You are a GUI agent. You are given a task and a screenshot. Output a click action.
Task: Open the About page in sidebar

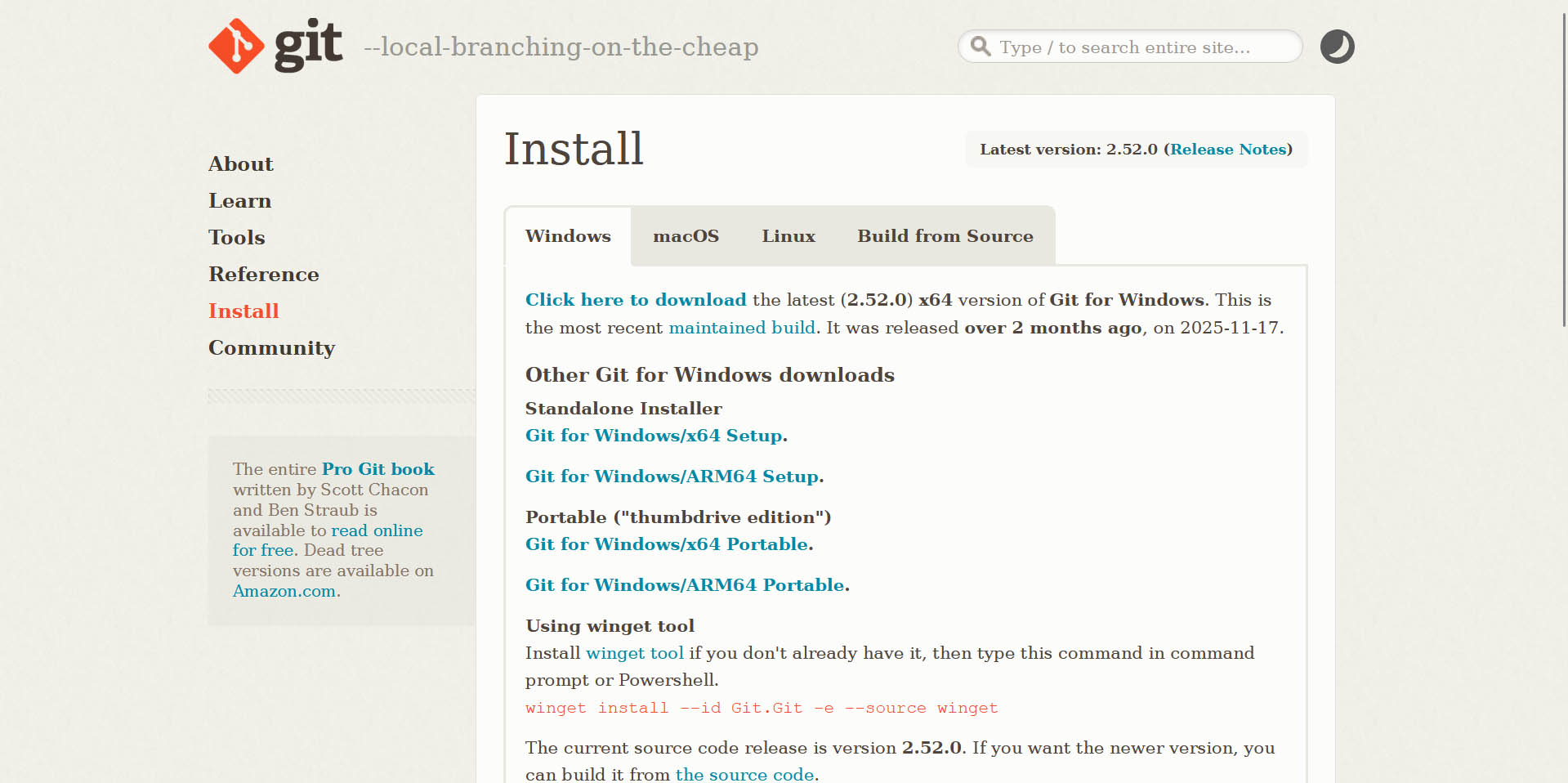click(x=241, y=164)
